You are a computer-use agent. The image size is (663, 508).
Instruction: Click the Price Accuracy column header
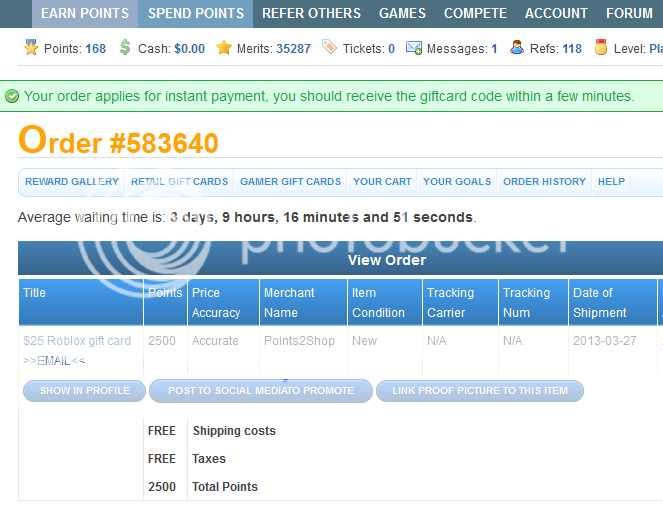(x=223, y=302)
